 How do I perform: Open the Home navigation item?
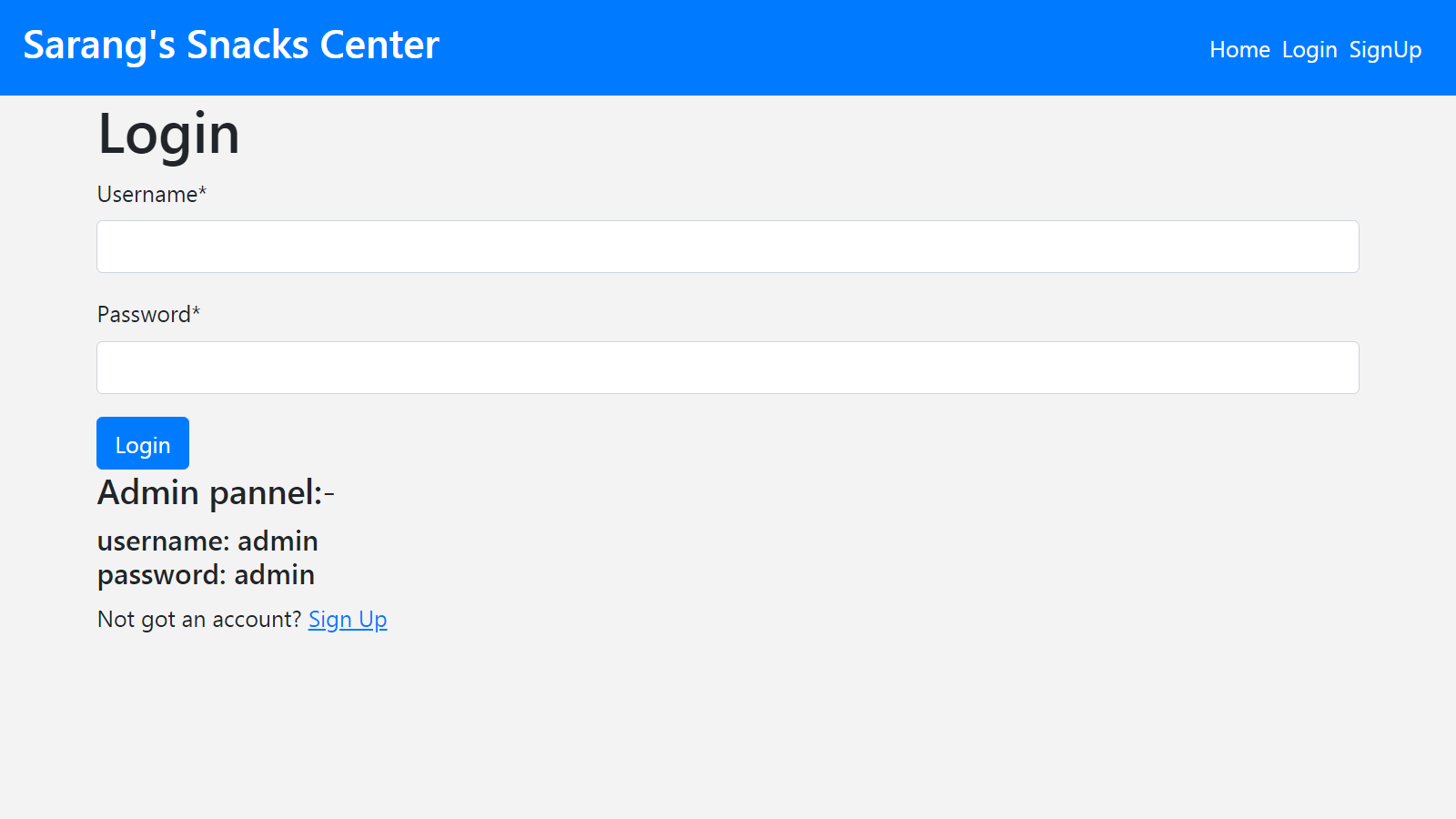click(1239, 50)
